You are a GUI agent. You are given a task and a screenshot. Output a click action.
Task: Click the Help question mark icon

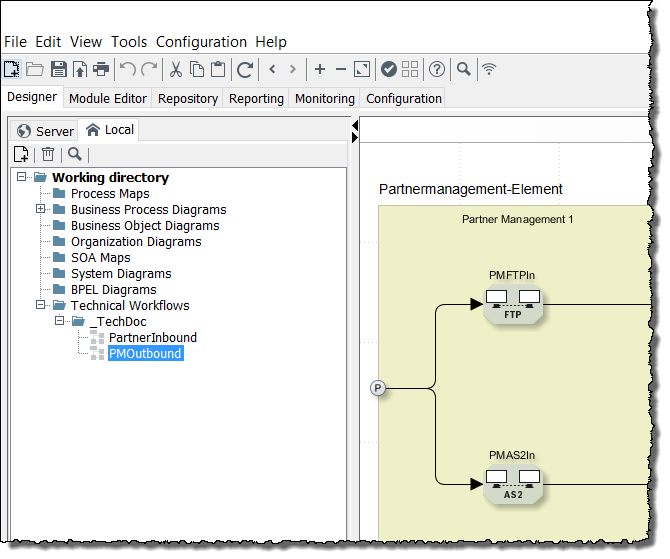pos(437,69)
